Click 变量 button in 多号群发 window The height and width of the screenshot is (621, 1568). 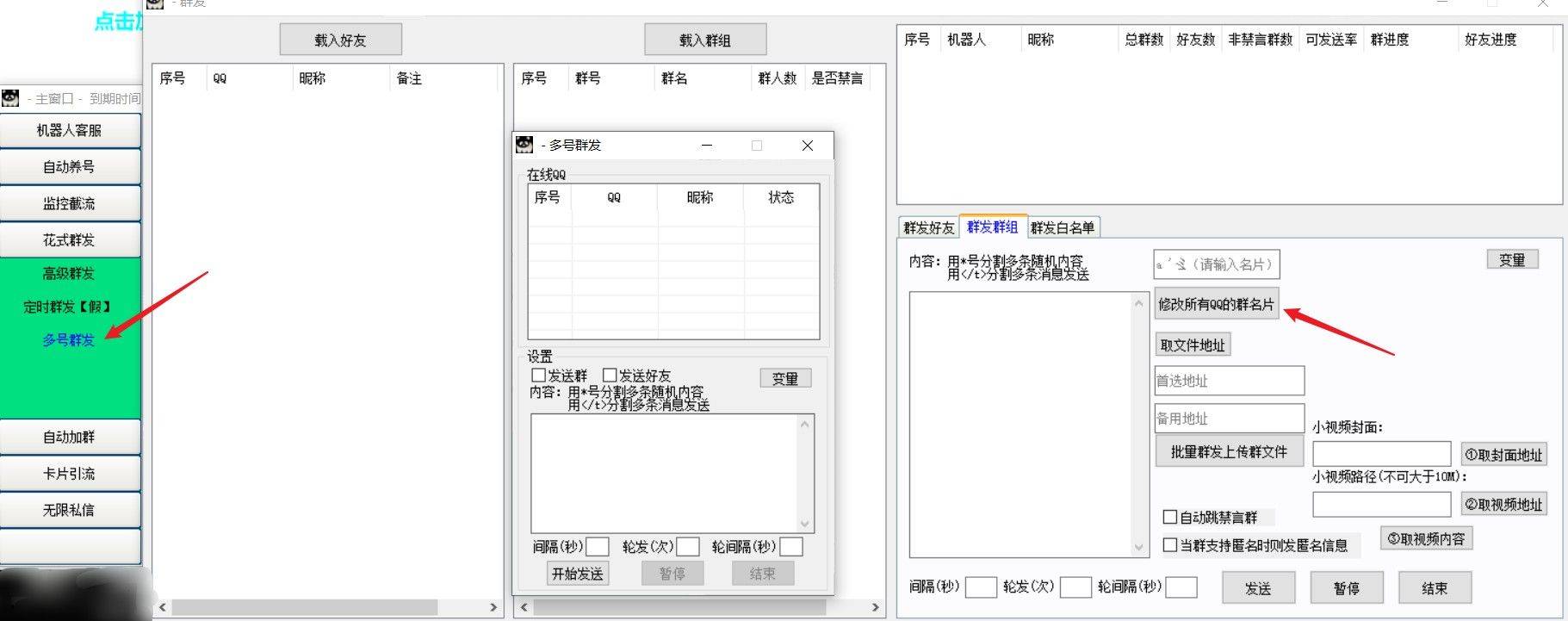785,378
